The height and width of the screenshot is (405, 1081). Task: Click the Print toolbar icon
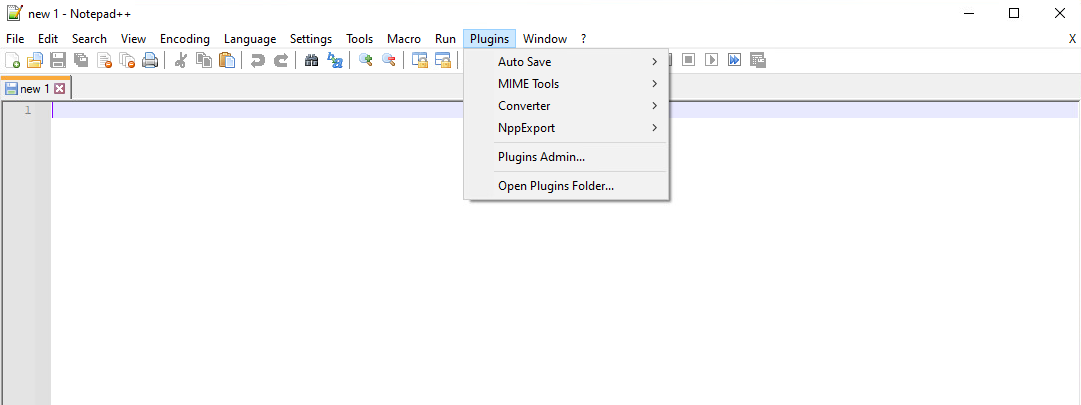[x=150, y=60]
